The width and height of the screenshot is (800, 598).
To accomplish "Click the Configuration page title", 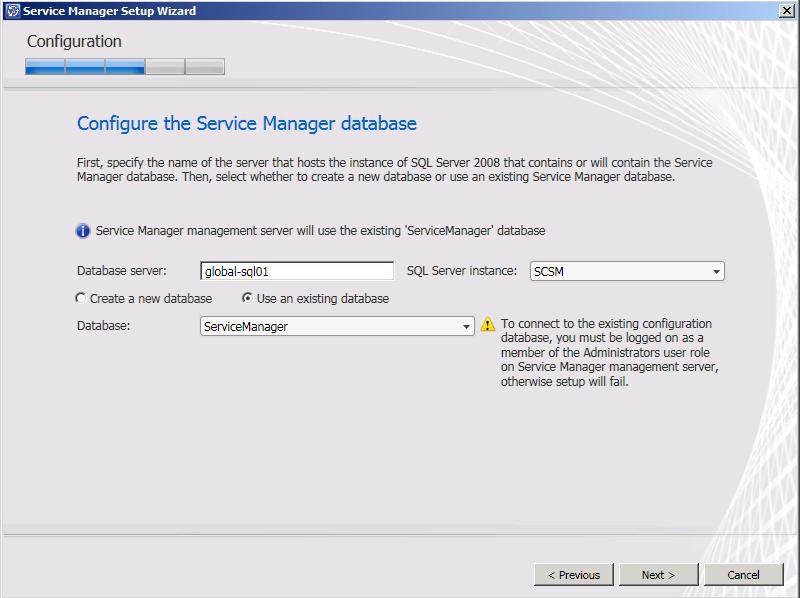I will coord(74,42).
